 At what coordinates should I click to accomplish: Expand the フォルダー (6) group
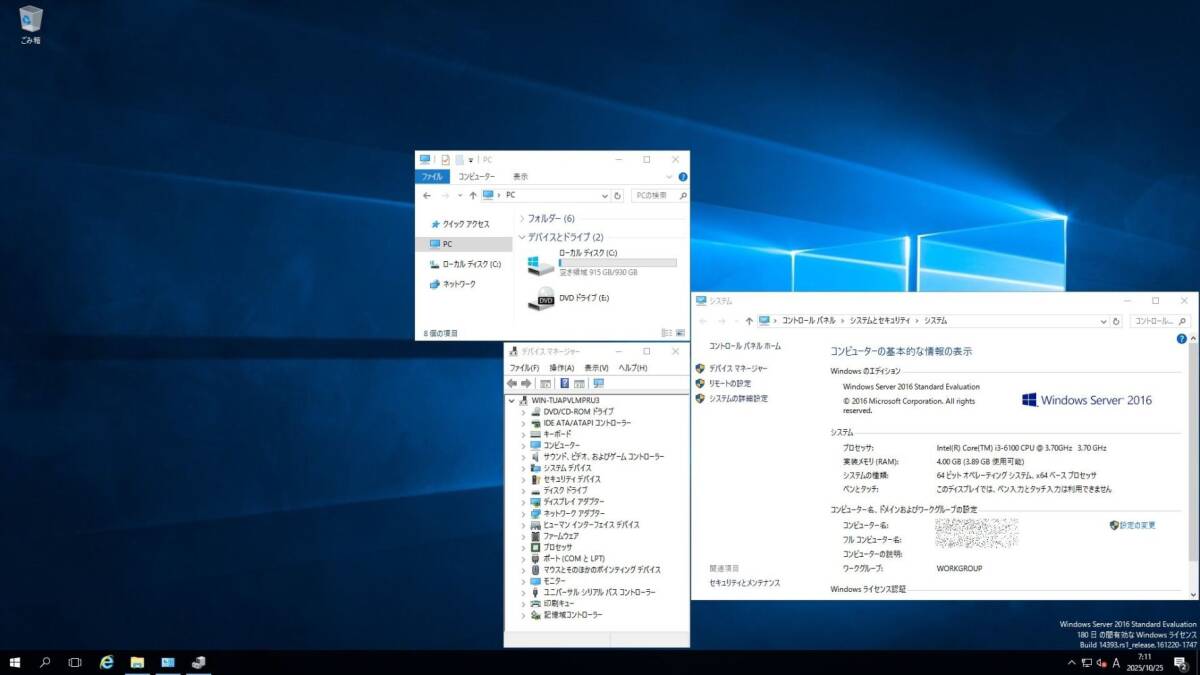[x=522, y=218]
